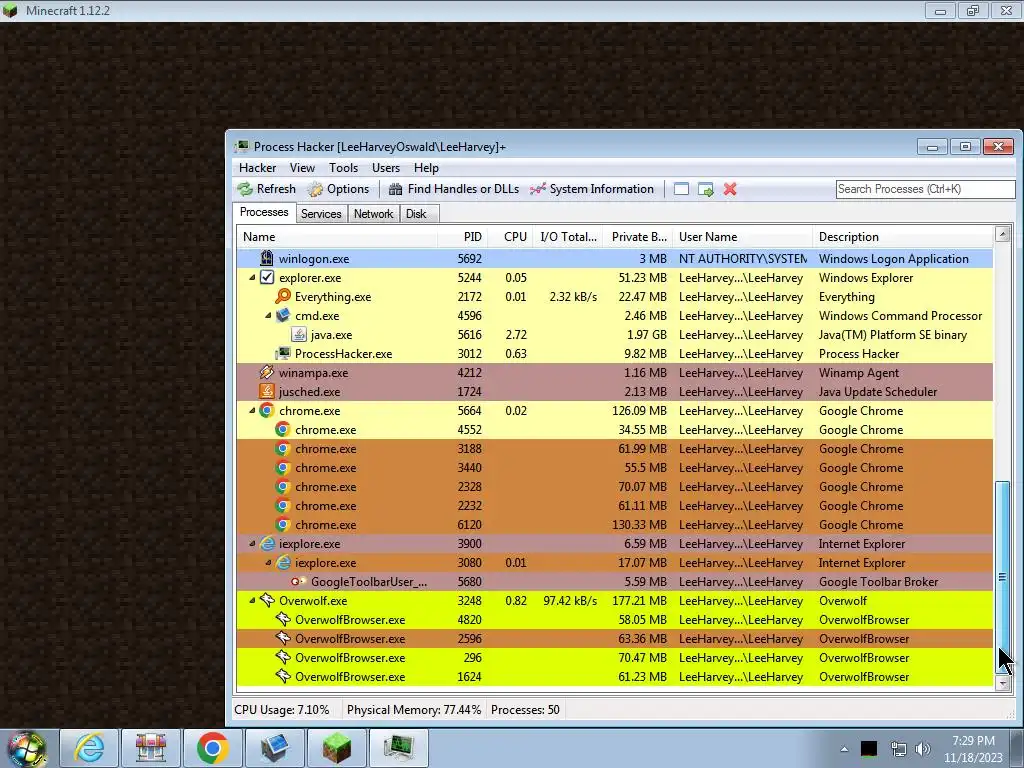This screenshot has height=768, width=1024.
Task: Click the Everything.exe magnifier icon
Action: pyautogui.click(x=283, y=296)
